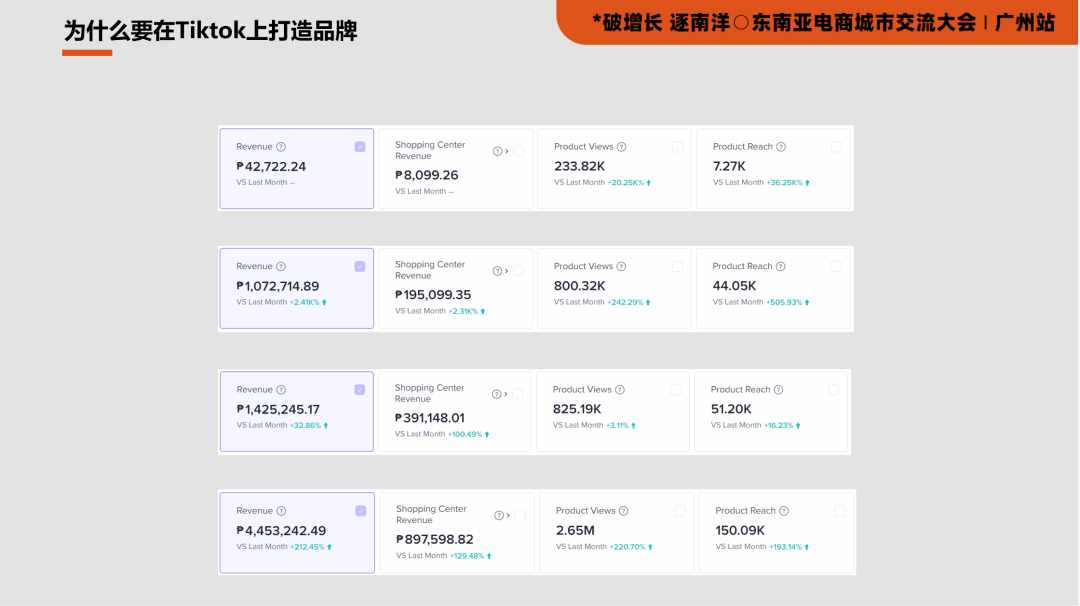Click the Product Reach value 7.27K

coord(729,167)
